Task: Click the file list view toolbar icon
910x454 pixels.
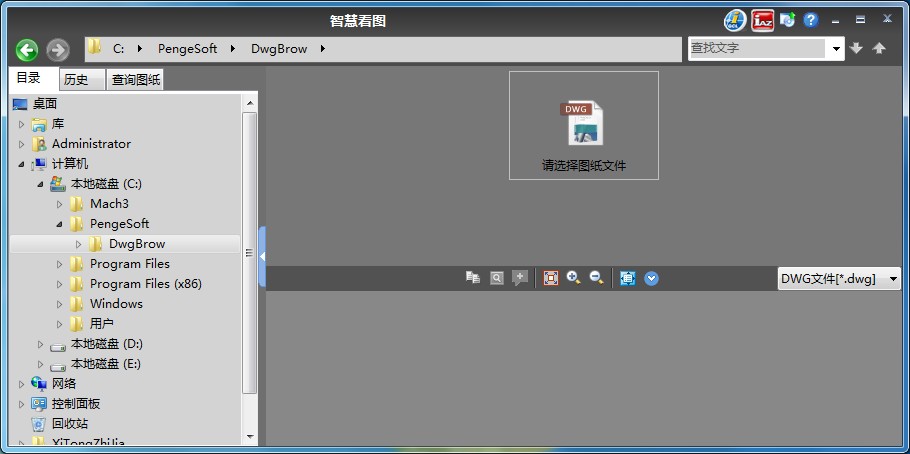Action: [x=473, y=278]
